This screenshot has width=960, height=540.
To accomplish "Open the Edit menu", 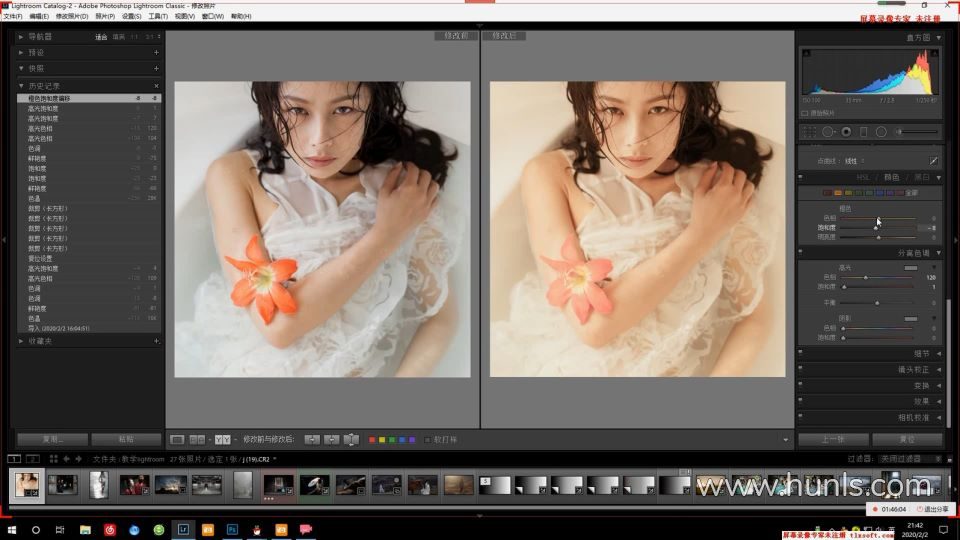I will coord(39,17).
